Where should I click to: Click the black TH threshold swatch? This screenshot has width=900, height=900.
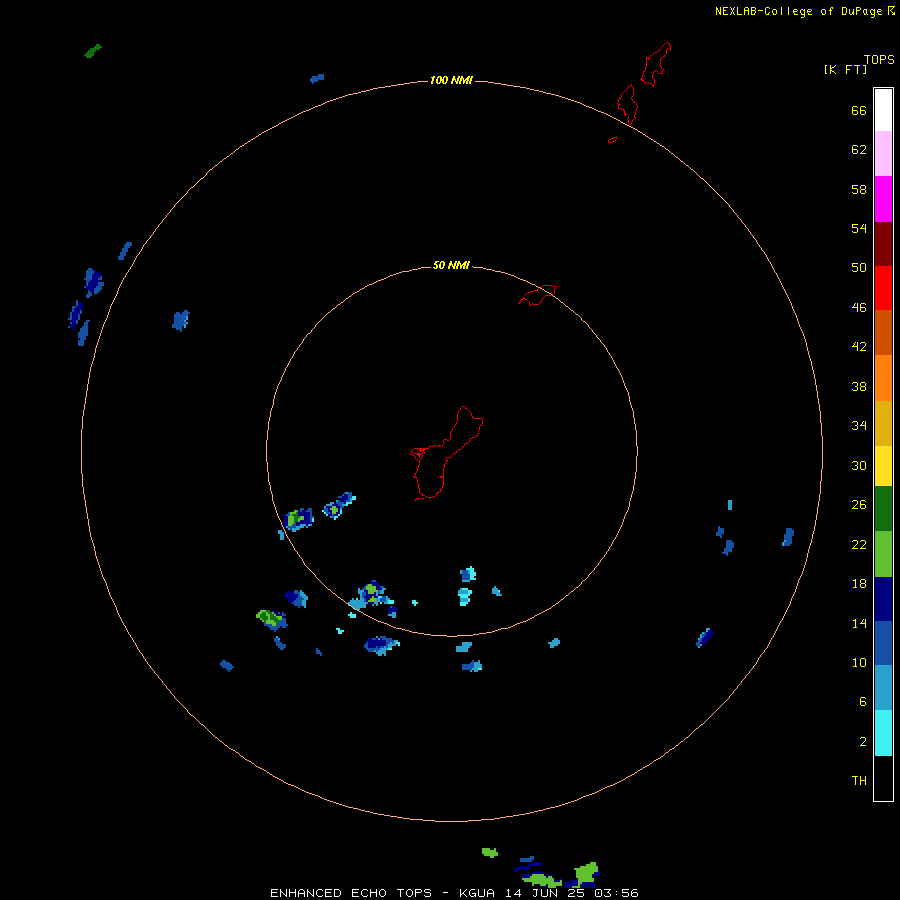point(883,778)
